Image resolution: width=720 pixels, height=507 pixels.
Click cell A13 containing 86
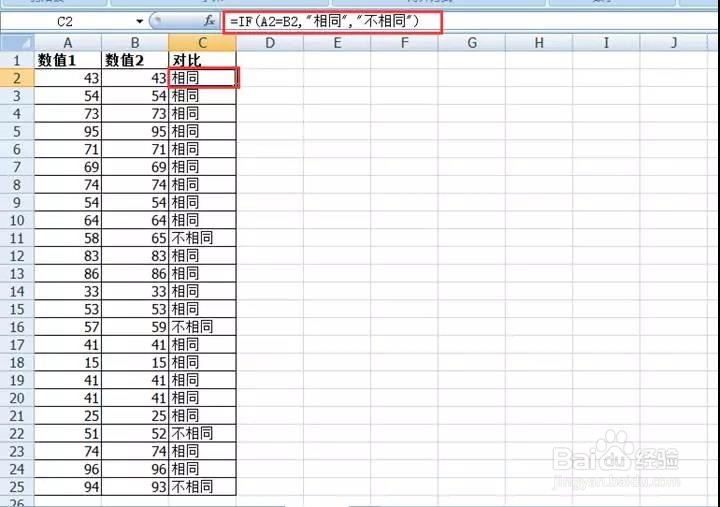(x=68, y=274)
